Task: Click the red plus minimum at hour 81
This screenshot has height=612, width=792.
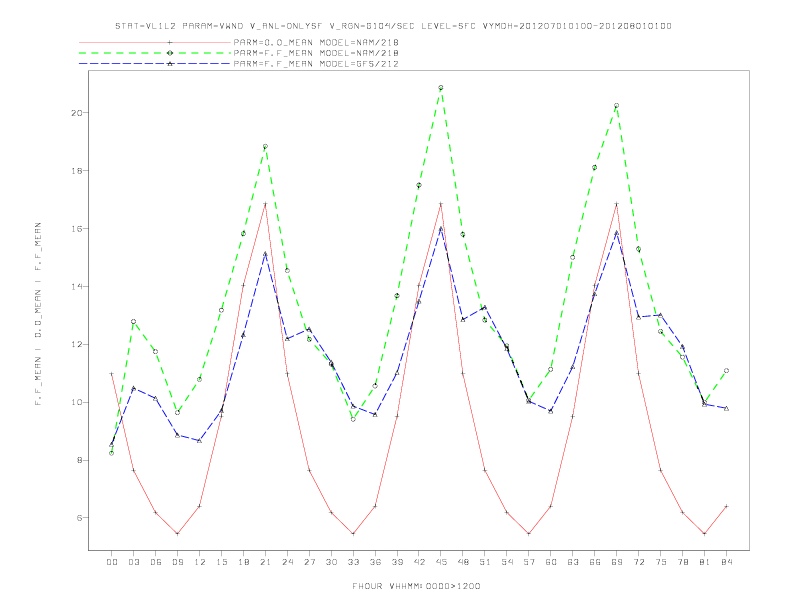Action: pyautogui.click(x=704, y=534)
